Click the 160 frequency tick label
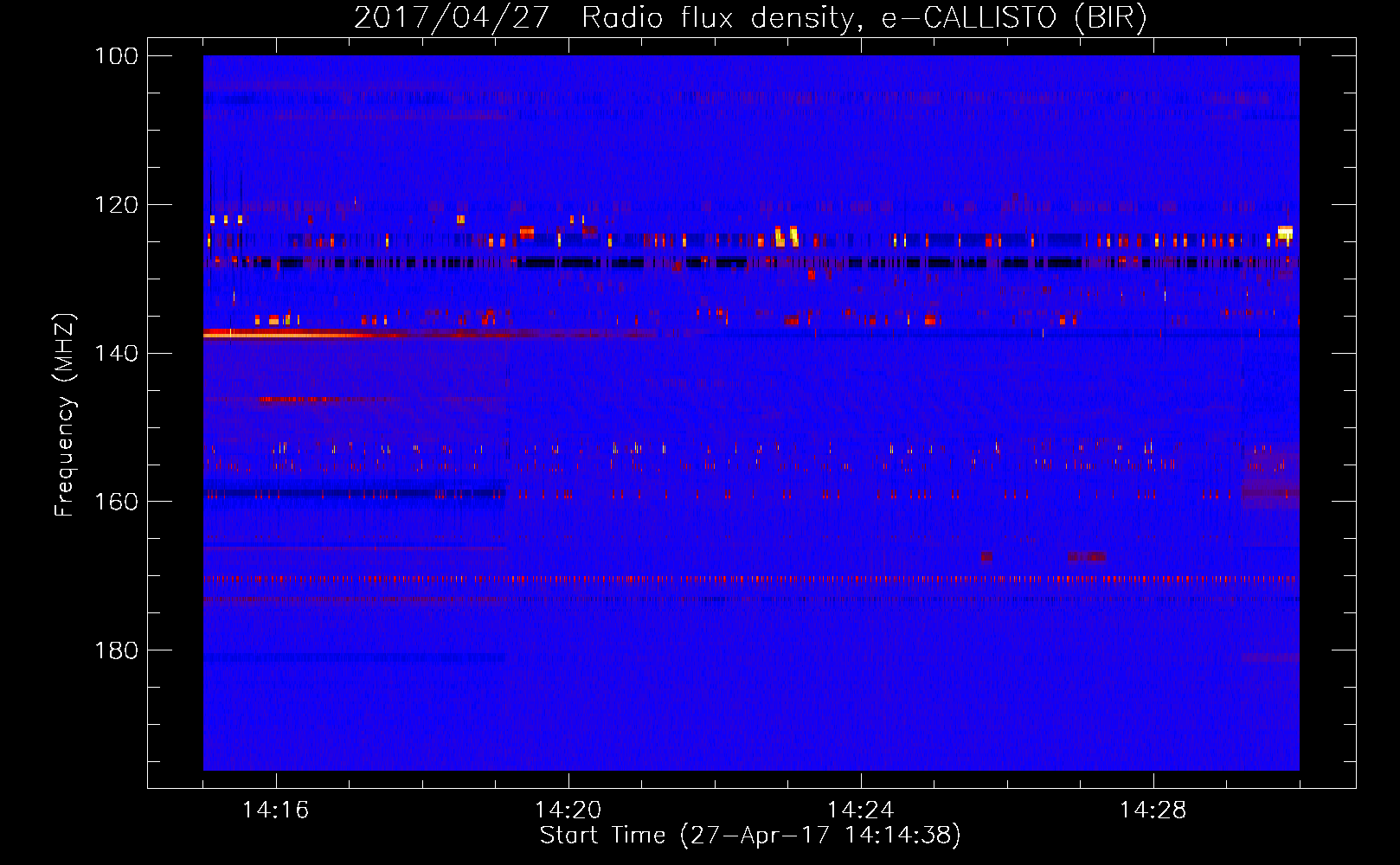The width and height of the screenshot is (1400, 865). click(x=116, y=502)
